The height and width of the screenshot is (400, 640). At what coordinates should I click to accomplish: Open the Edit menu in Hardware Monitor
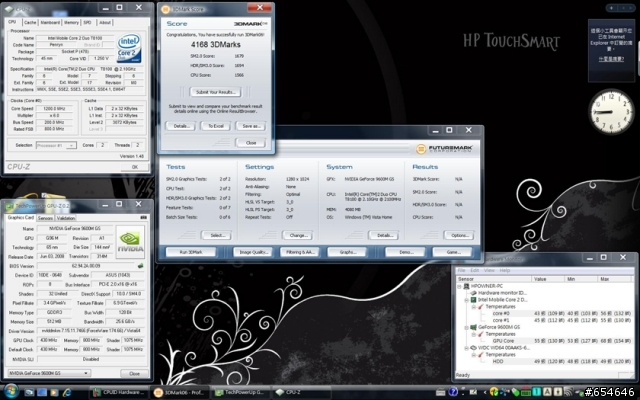pos(474,270)
